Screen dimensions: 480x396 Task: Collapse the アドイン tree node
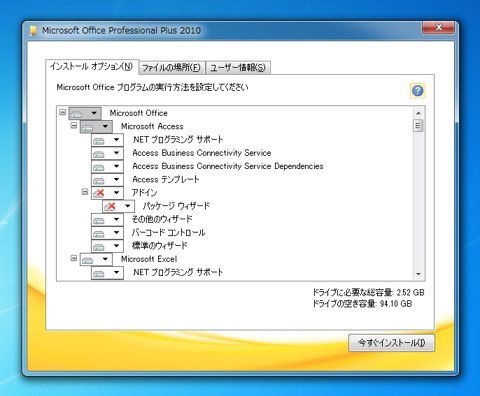tap(85, 192)
